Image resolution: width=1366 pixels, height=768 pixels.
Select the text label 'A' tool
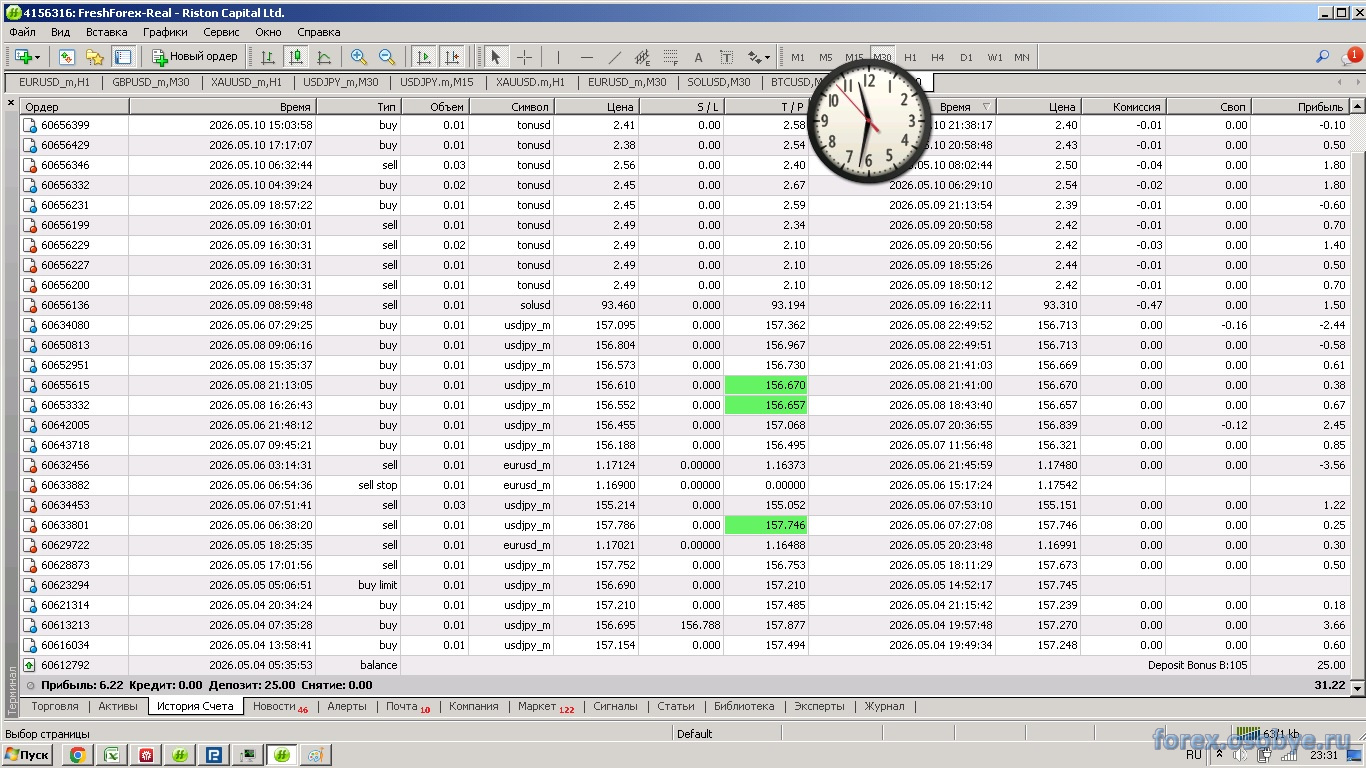(x=698, y=57)
